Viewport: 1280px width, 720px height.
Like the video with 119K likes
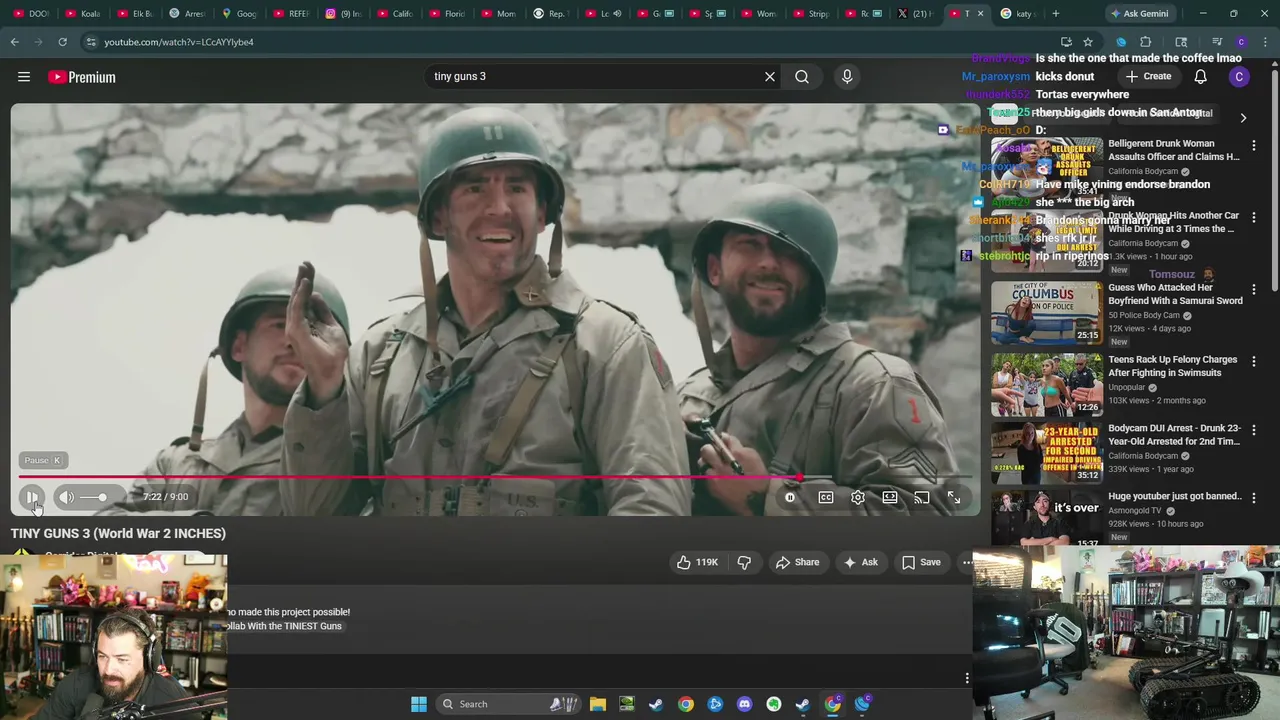pos(697,562)
